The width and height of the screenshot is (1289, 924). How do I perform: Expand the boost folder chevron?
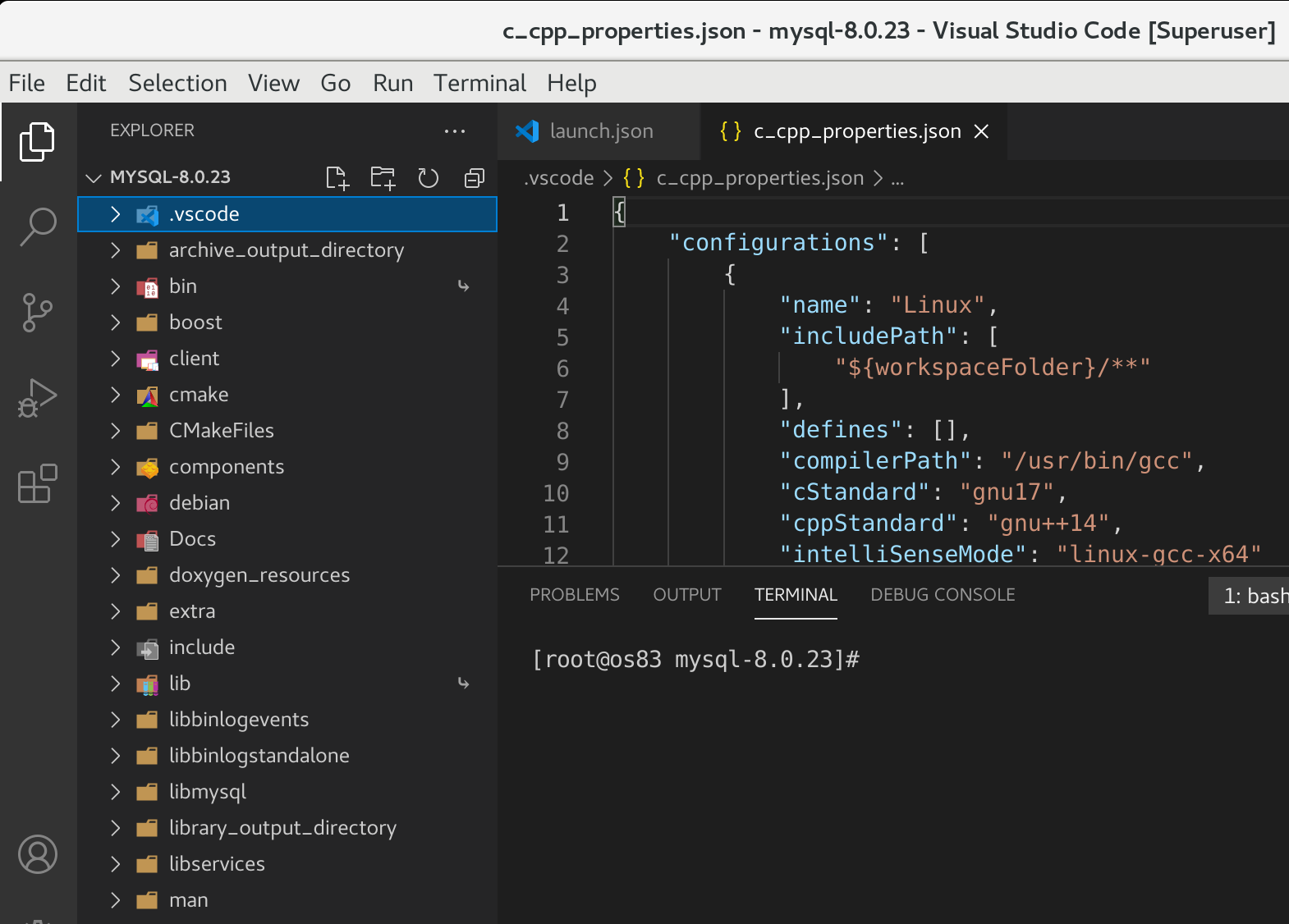(116, 322)
